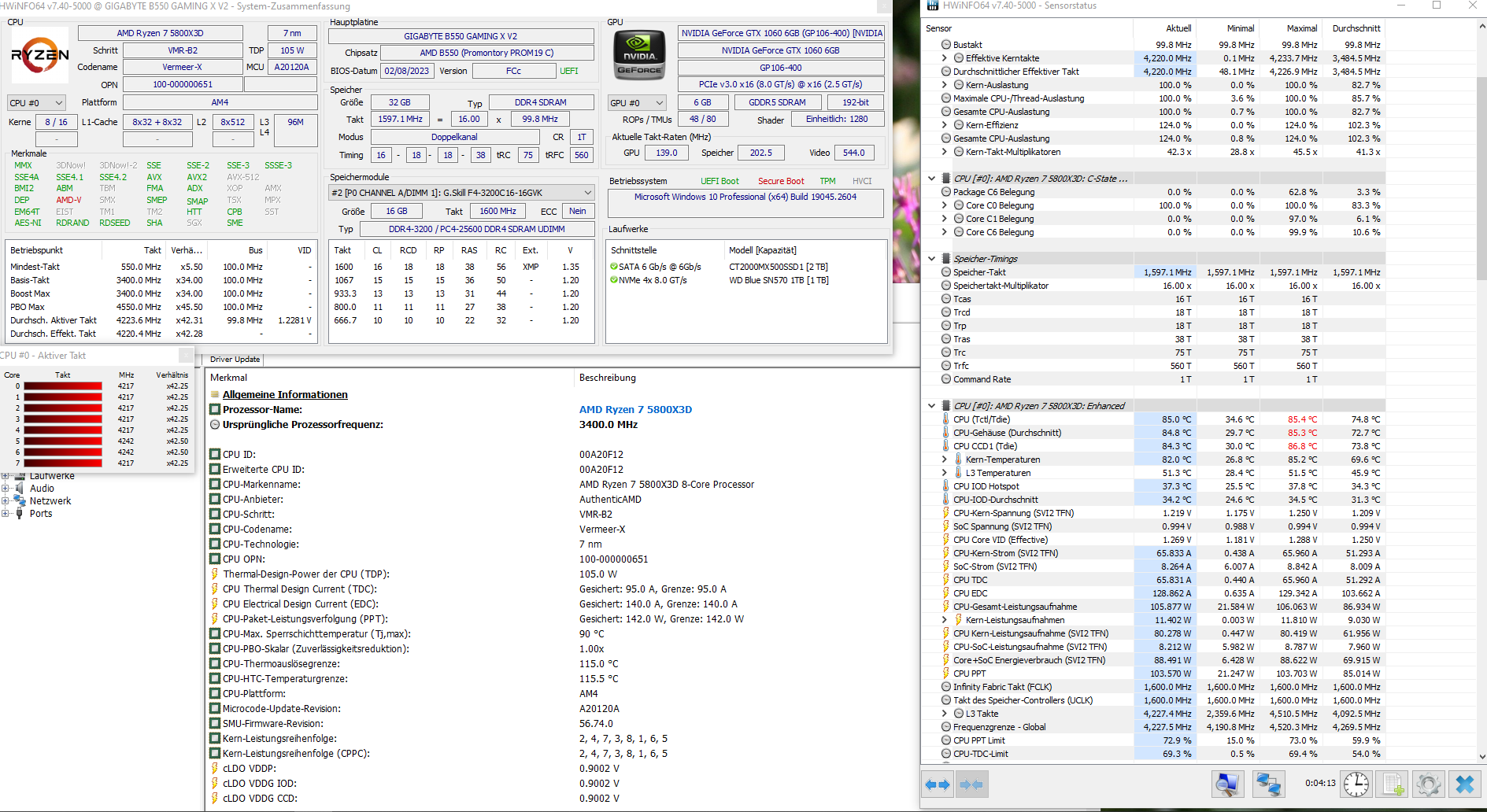Click the Microsoft Windows 10 Professional OS field
Viewport: 1487px width, 812px height.
(x=745, y=203)
